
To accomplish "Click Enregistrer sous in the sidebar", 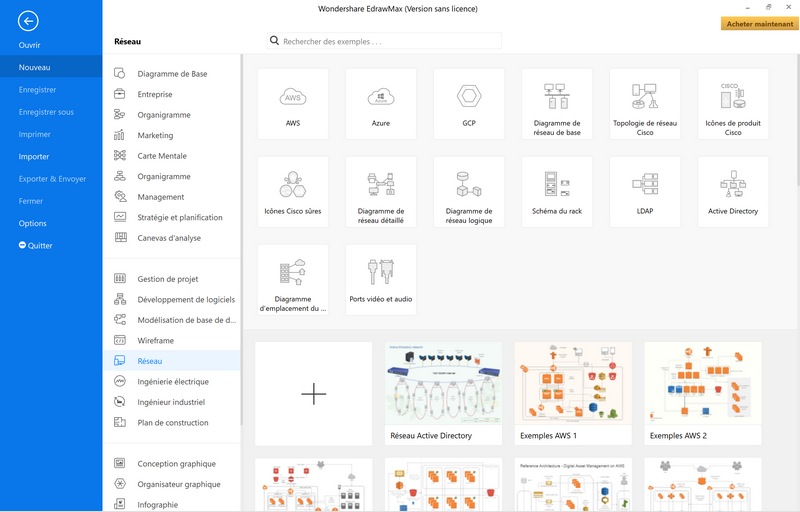I will (51, 112).
